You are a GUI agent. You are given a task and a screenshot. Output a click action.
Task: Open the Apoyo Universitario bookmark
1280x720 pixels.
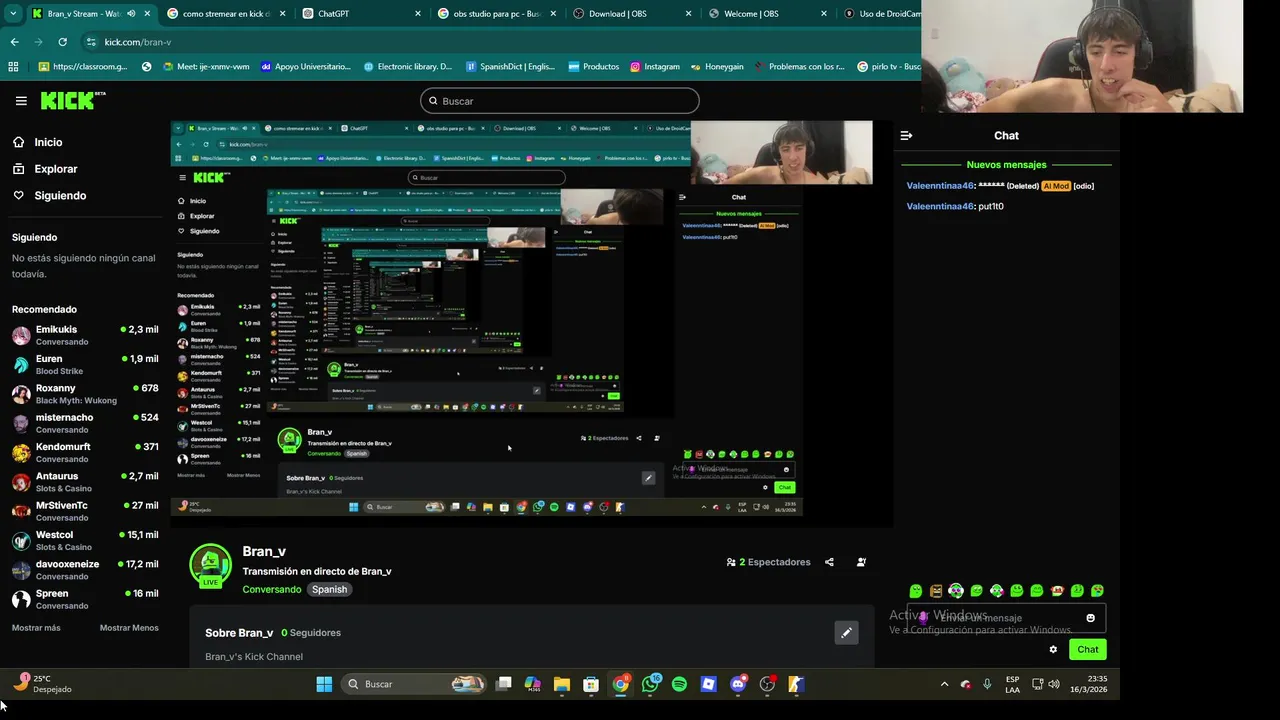pyautogui.click(x=306, y=67)
